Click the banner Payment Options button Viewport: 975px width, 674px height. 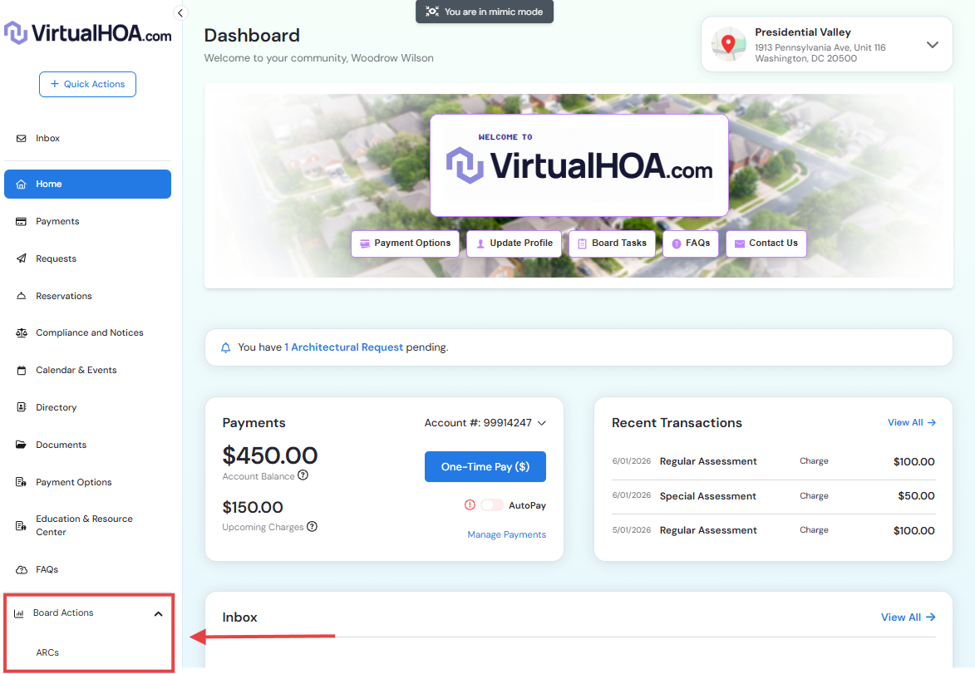[405, 243]
